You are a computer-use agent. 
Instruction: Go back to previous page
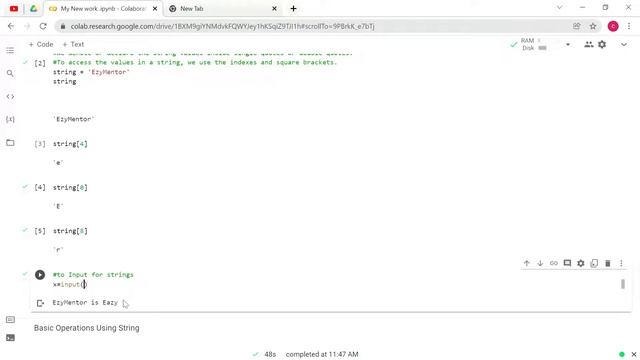pos(11,26)
